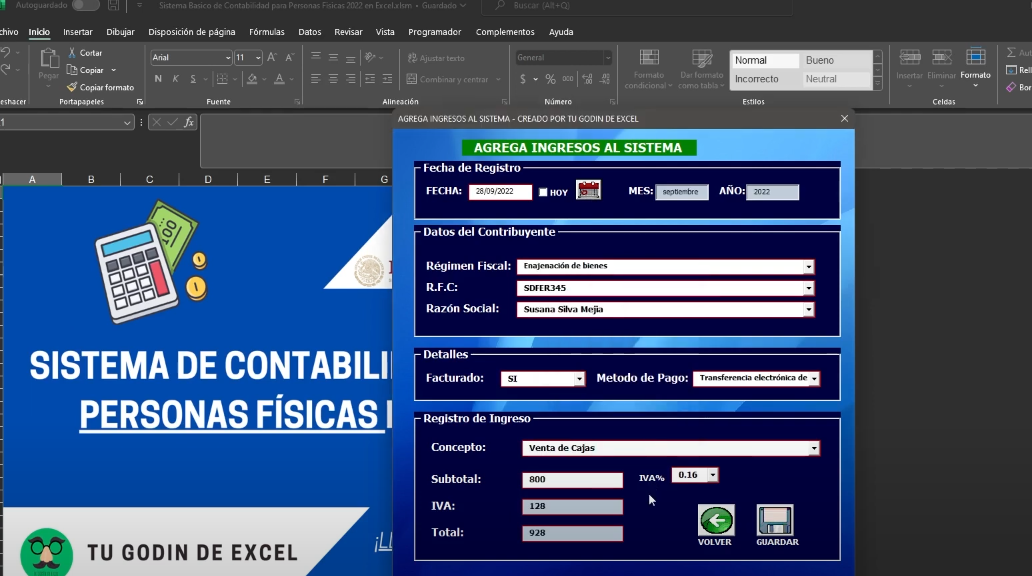Click the Copiar formato brush icon
The image size is (1032, 576).
click(72, 87)
